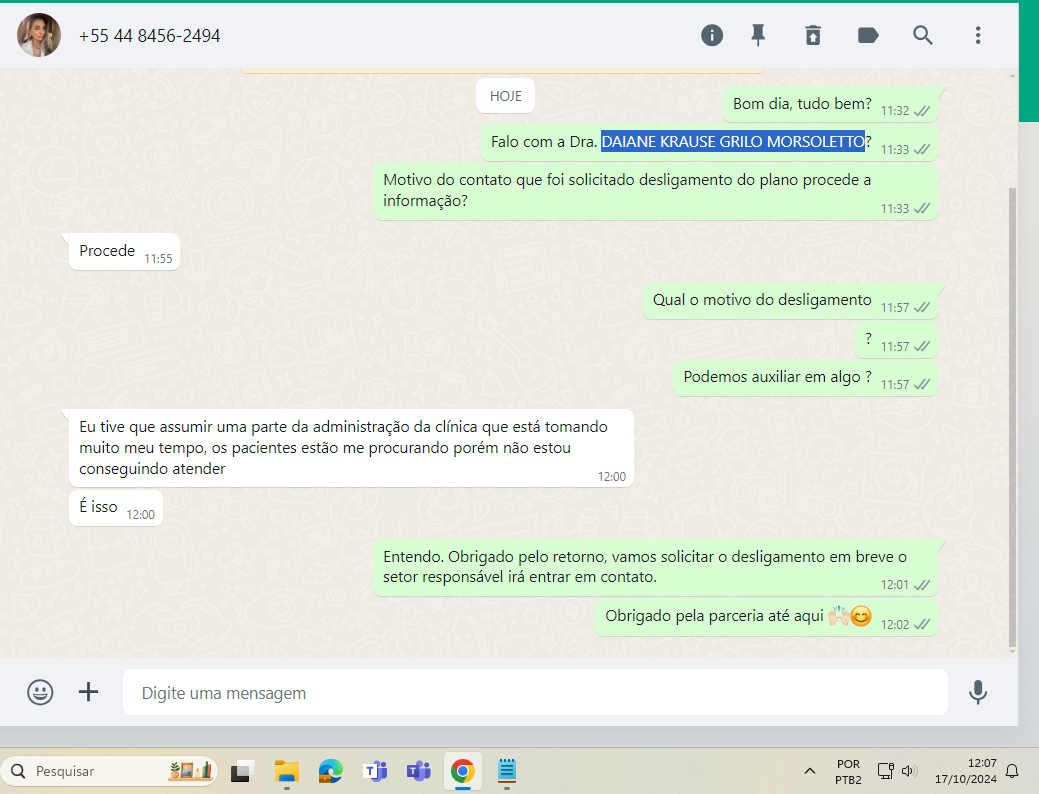
Task: Open contact profile photo
Action: click(x=38, y=35)
